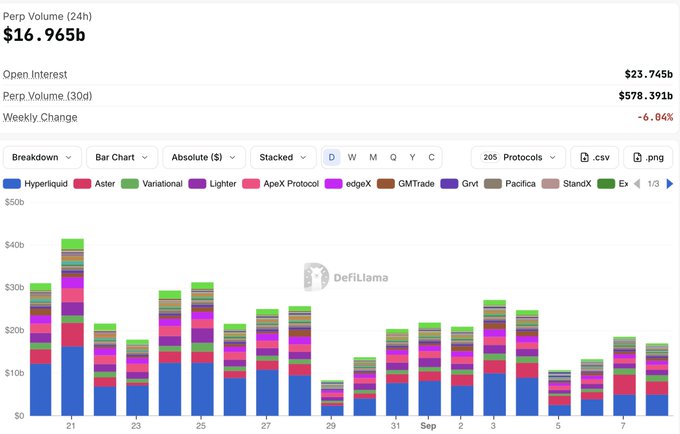Viewport: 680px width, 434px height.
Task: Toggle StandX series in legend
Action: pyautogui.click(x=567, y=184)
